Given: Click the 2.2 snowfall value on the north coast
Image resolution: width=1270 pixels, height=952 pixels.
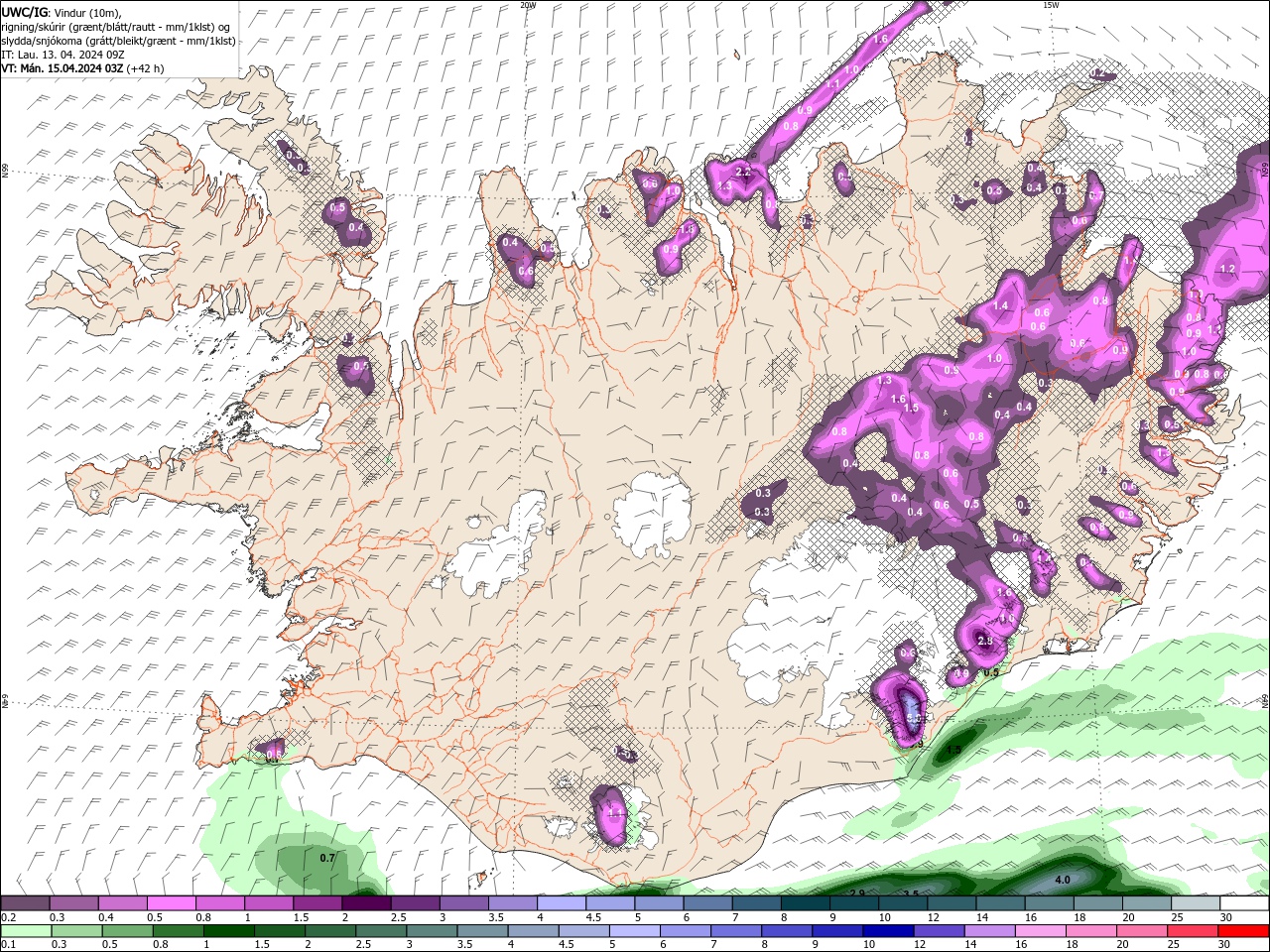Looking at the screenshot, I should [743, 173].
